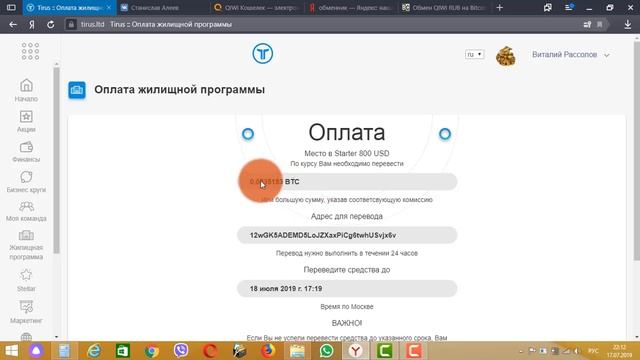Click the 'ВАЖНО!' heading text
This screenshot has width=640, height=360.
[x=347, y=323]
